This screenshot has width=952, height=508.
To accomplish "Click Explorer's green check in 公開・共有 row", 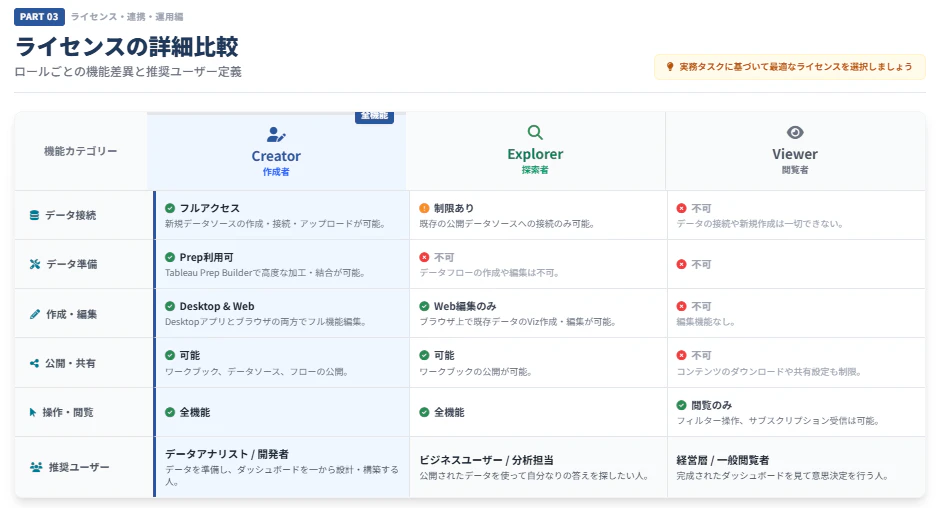I will (424, 355).
